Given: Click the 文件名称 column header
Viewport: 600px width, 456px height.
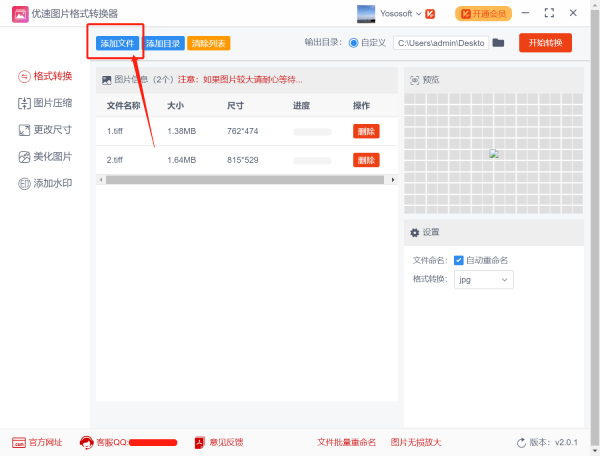Looking at the screenshot, I should [x=123, y=106].
